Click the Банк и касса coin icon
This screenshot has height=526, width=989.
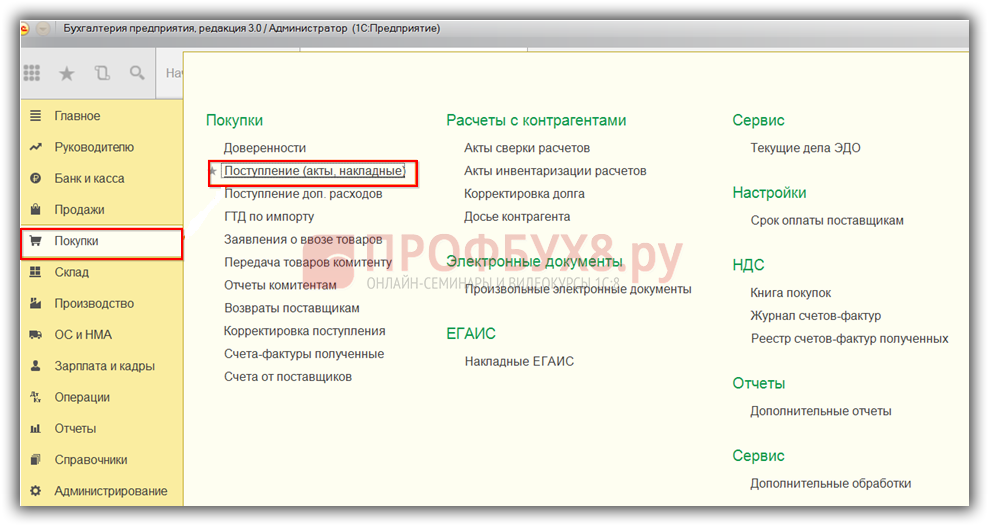(x=36, y=178)
